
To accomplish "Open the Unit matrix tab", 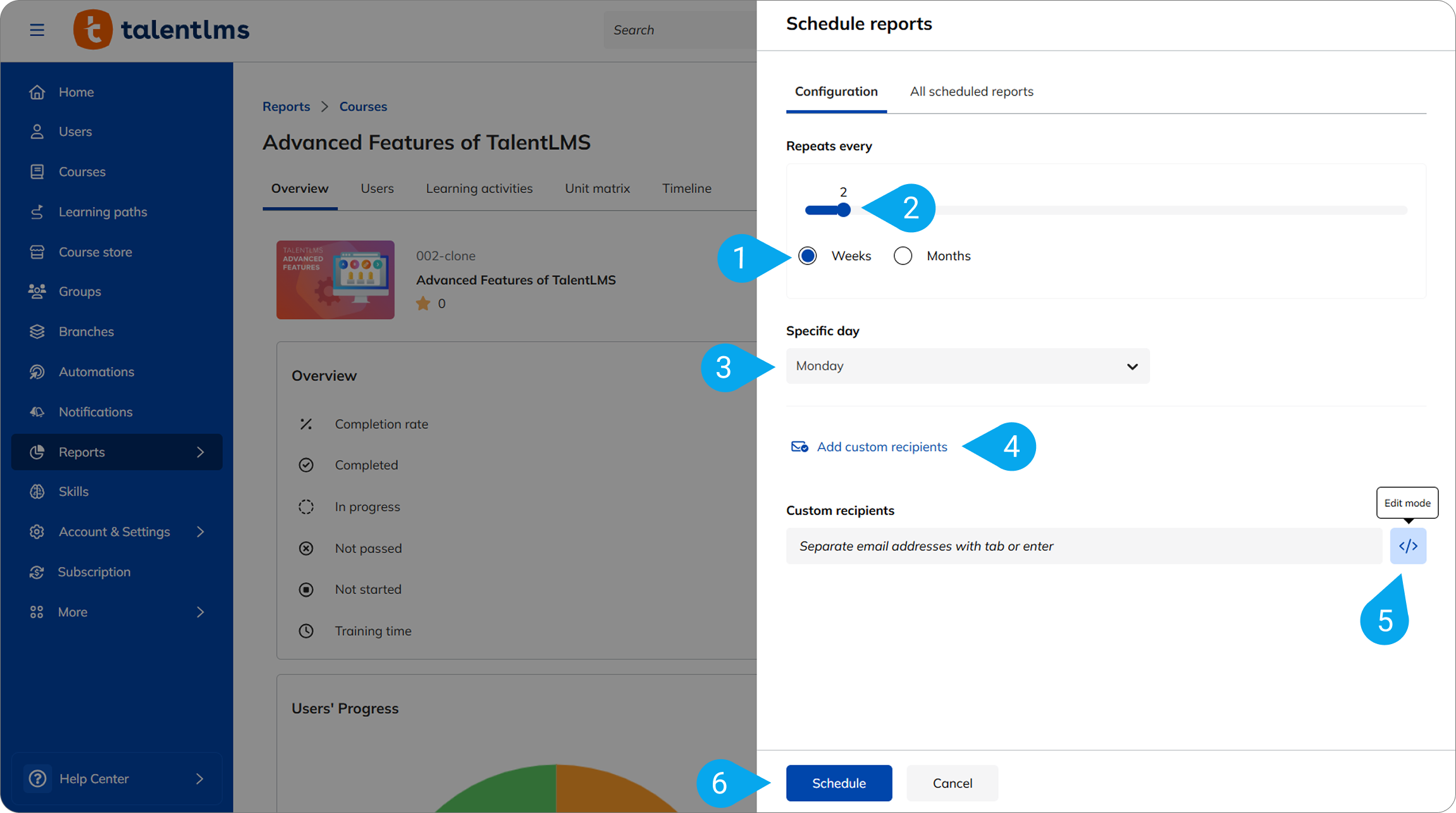I will pos(597,189).
